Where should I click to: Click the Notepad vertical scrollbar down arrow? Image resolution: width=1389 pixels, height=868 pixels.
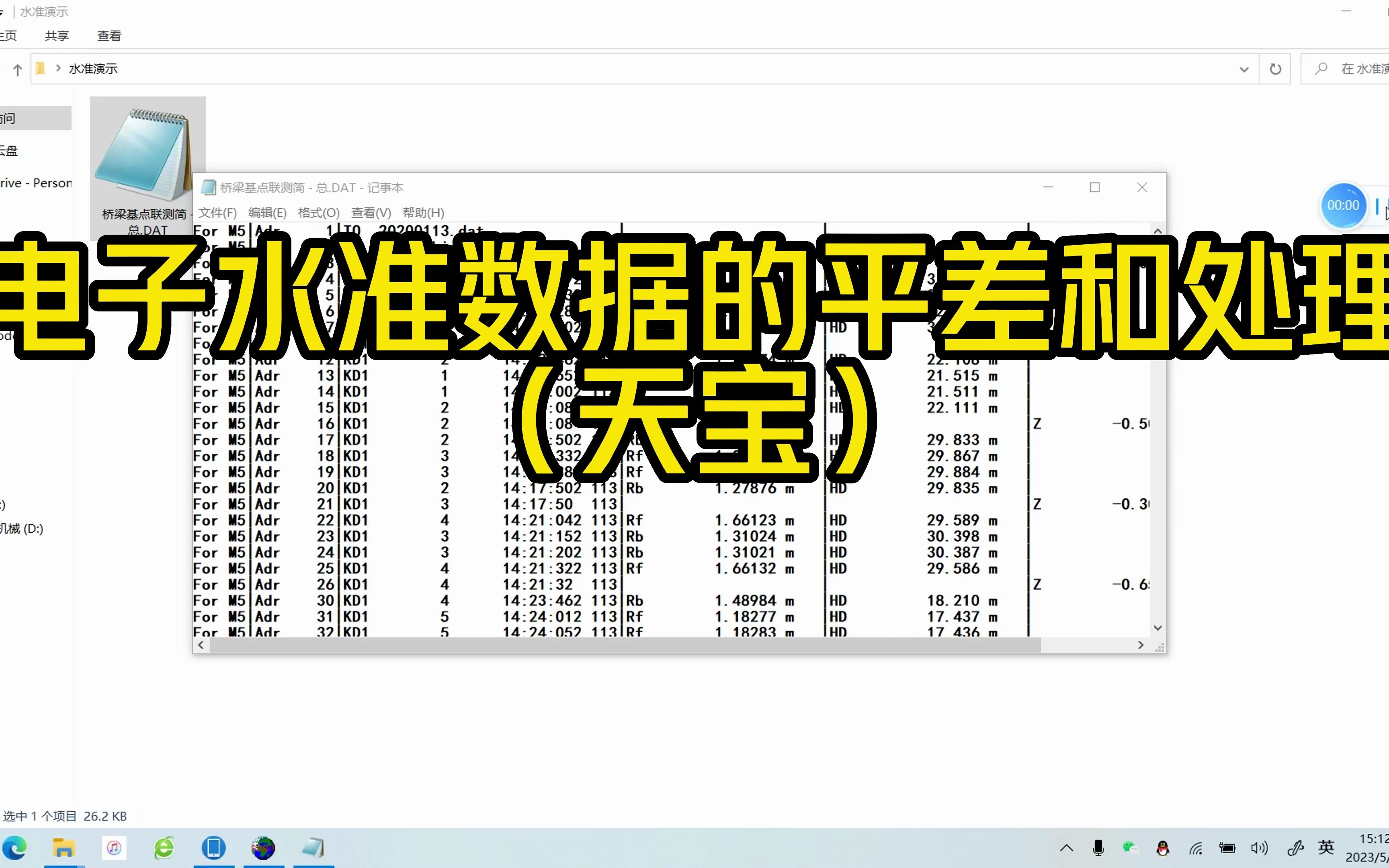(x=1157, y=628)
